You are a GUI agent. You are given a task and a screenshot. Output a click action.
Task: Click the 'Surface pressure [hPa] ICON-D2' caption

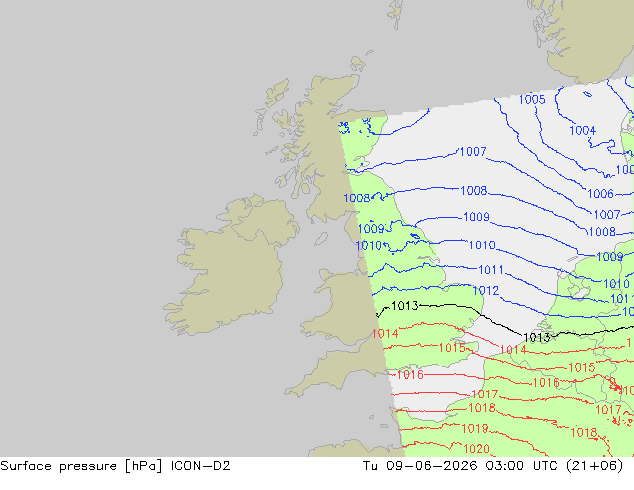pyautogui.click(x=115, y=466)
